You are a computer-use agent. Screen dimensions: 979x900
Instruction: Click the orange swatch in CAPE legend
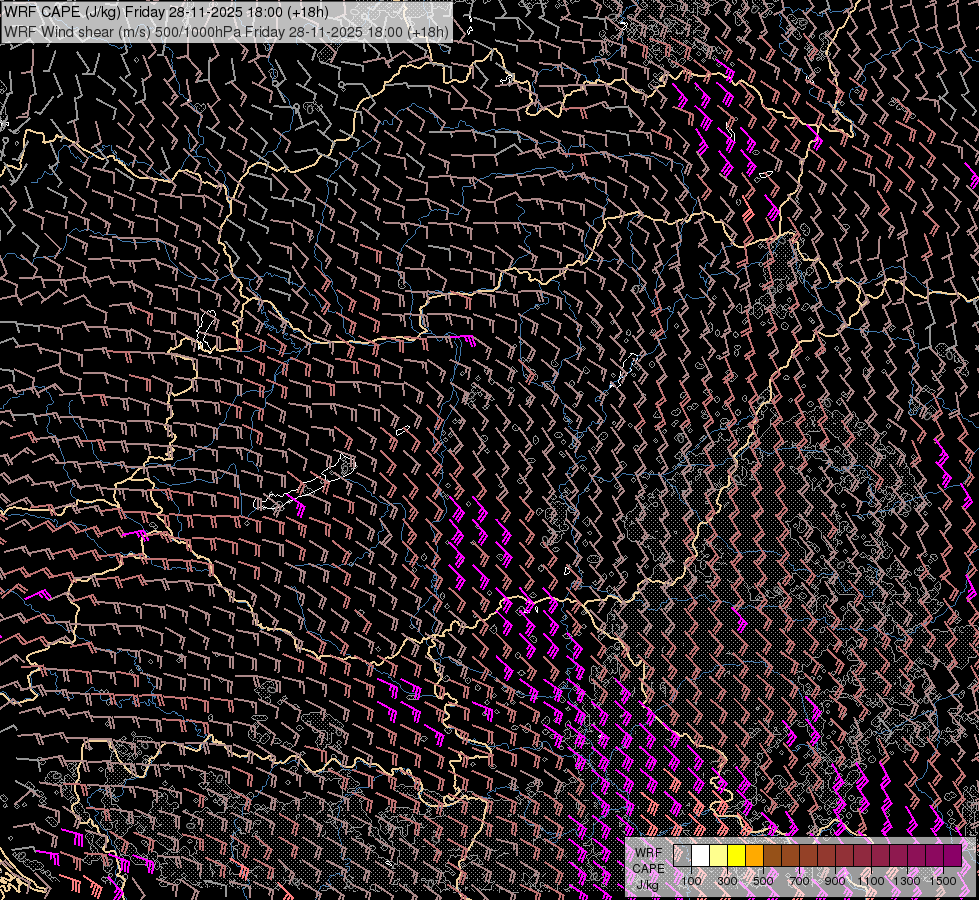[754, 856]
